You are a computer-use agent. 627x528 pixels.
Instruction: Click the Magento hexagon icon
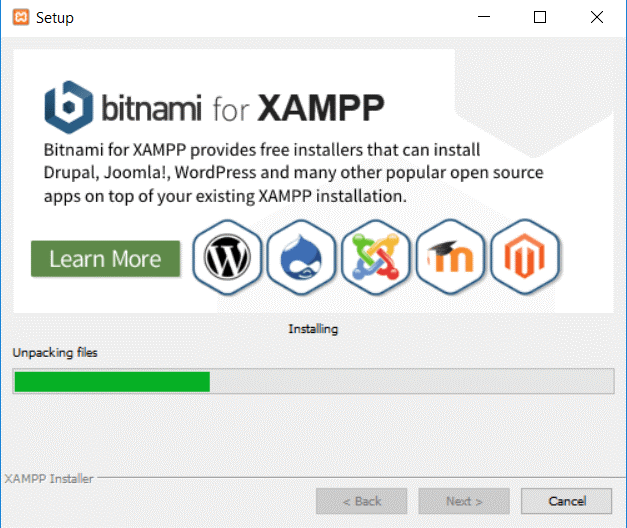[526, 258]
